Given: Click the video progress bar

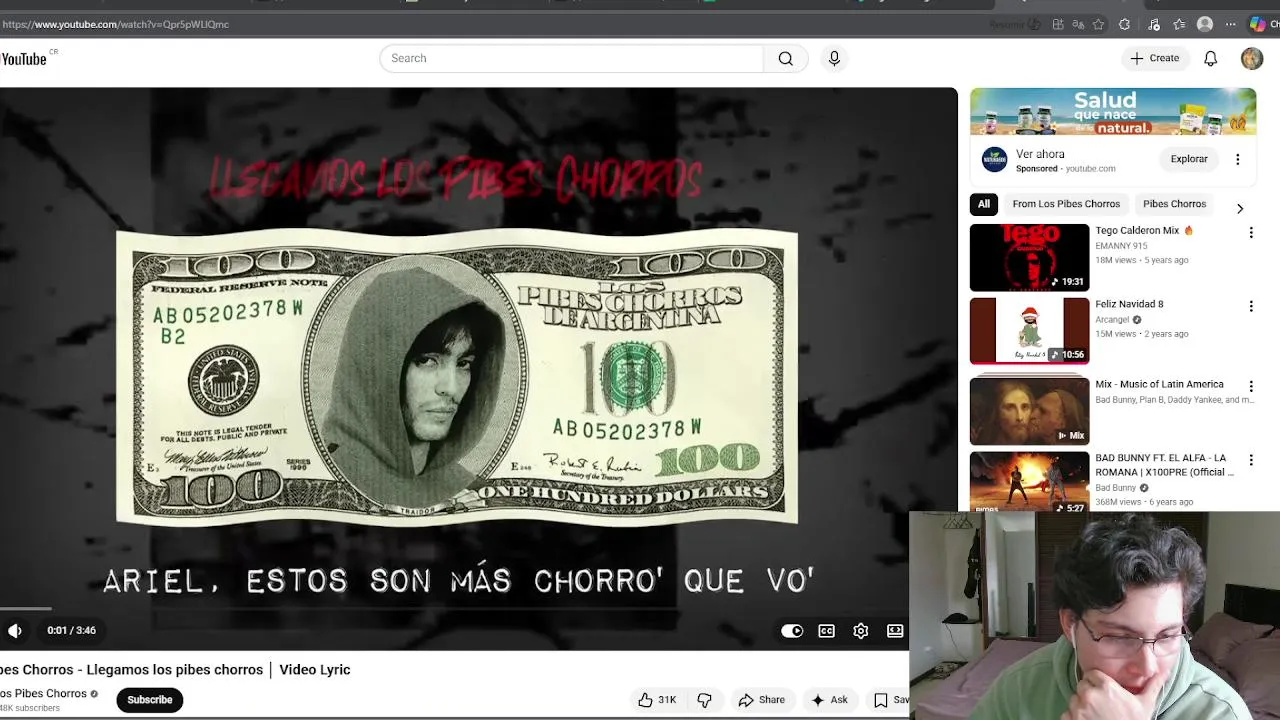Looking at the screenshot, I should coord(454,608).
